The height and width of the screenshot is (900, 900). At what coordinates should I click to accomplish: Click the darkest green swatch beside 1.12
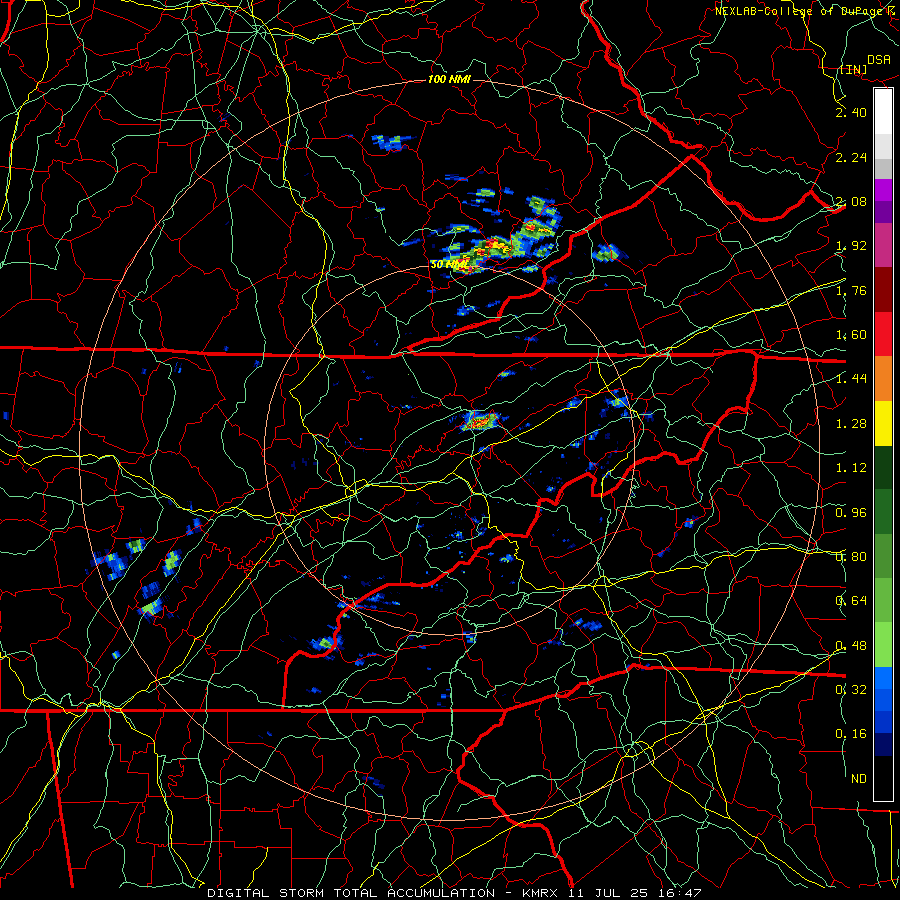pos(883,467)
